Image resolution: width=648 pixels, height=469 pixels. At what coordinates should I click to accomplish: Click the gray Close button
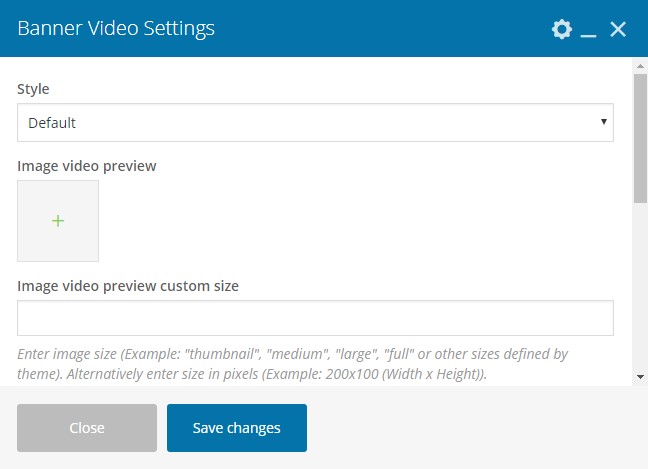[87, 428]
